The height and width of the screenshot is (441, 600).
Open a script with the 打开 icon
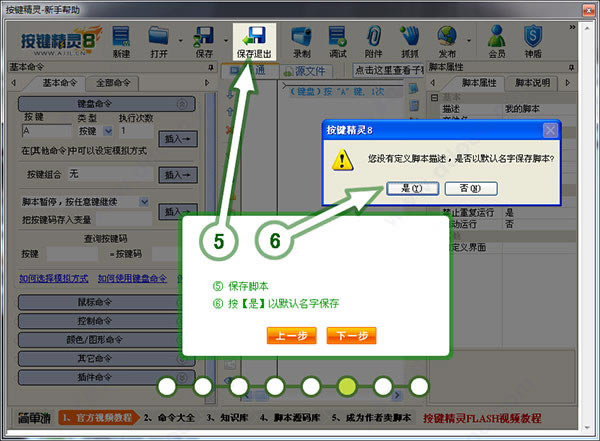pyautogui.click(x=158, y=42)
